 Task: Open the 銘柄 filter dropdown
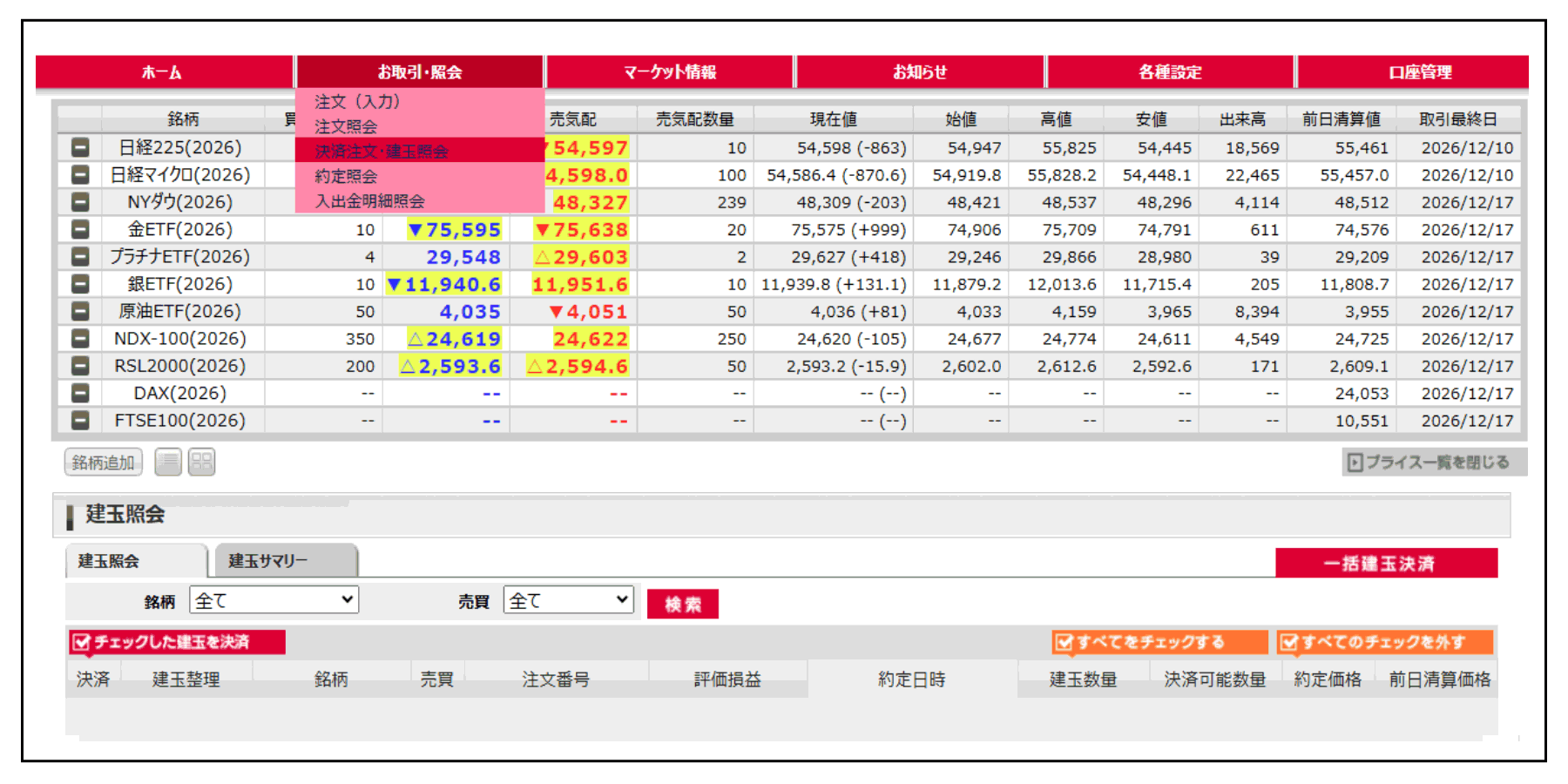[x=274, y=600]
